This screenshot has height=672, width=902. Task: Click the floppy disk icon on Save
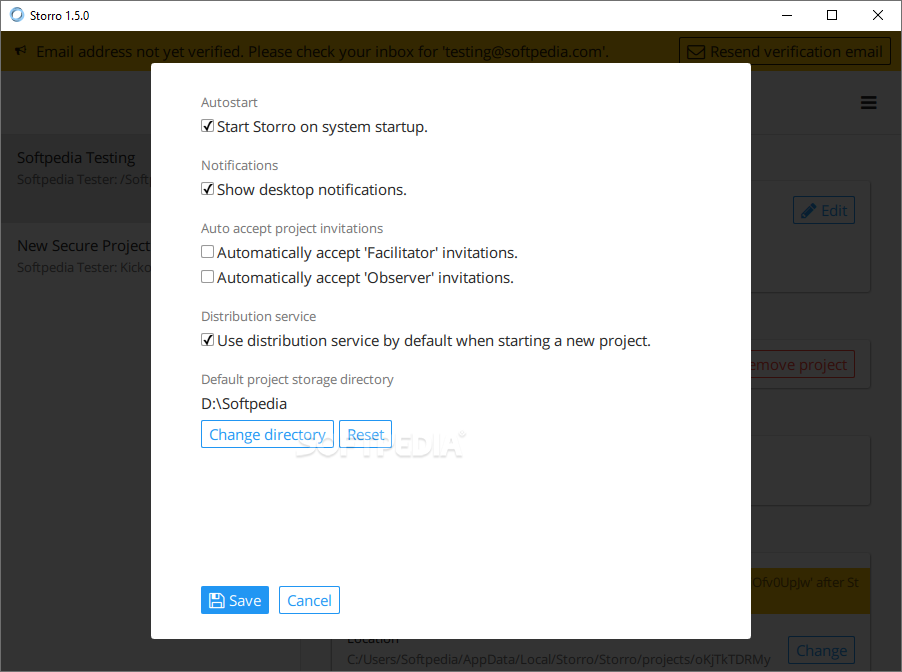coord(217,601)
